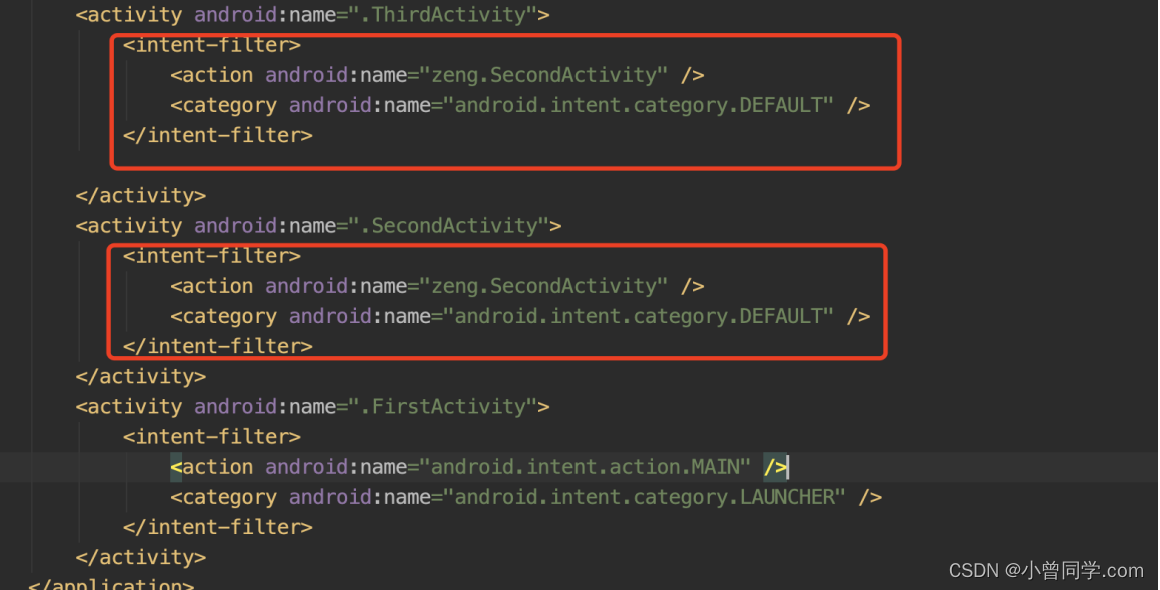Click "zeng.SecondActivity" action inside ThirdActivity
Screen dimensions: 1160x590
pos(543,75)
